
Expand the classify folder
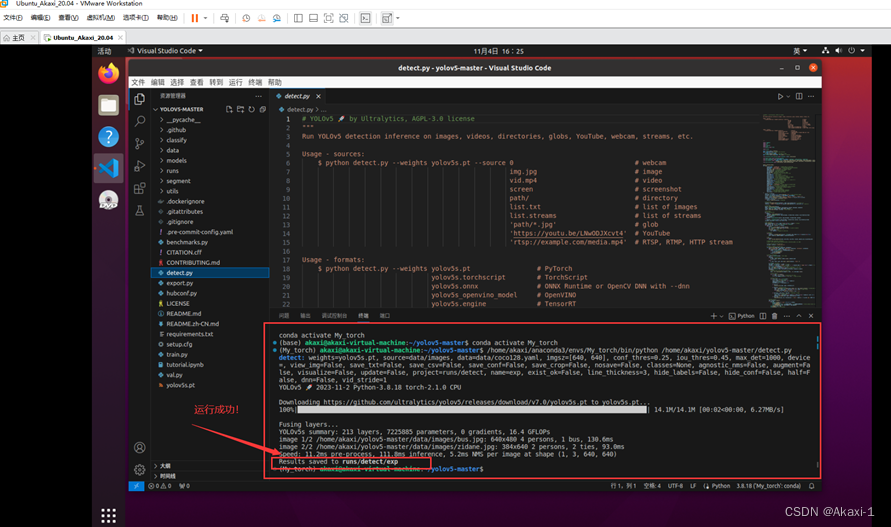coord(176,140)
